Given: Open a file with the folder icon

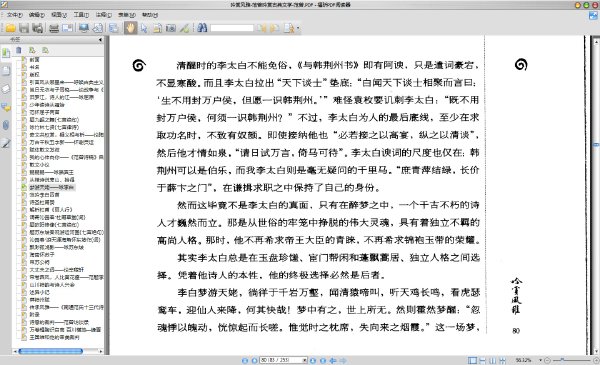Looking at the screenshot, I should [x=10, y=28].
